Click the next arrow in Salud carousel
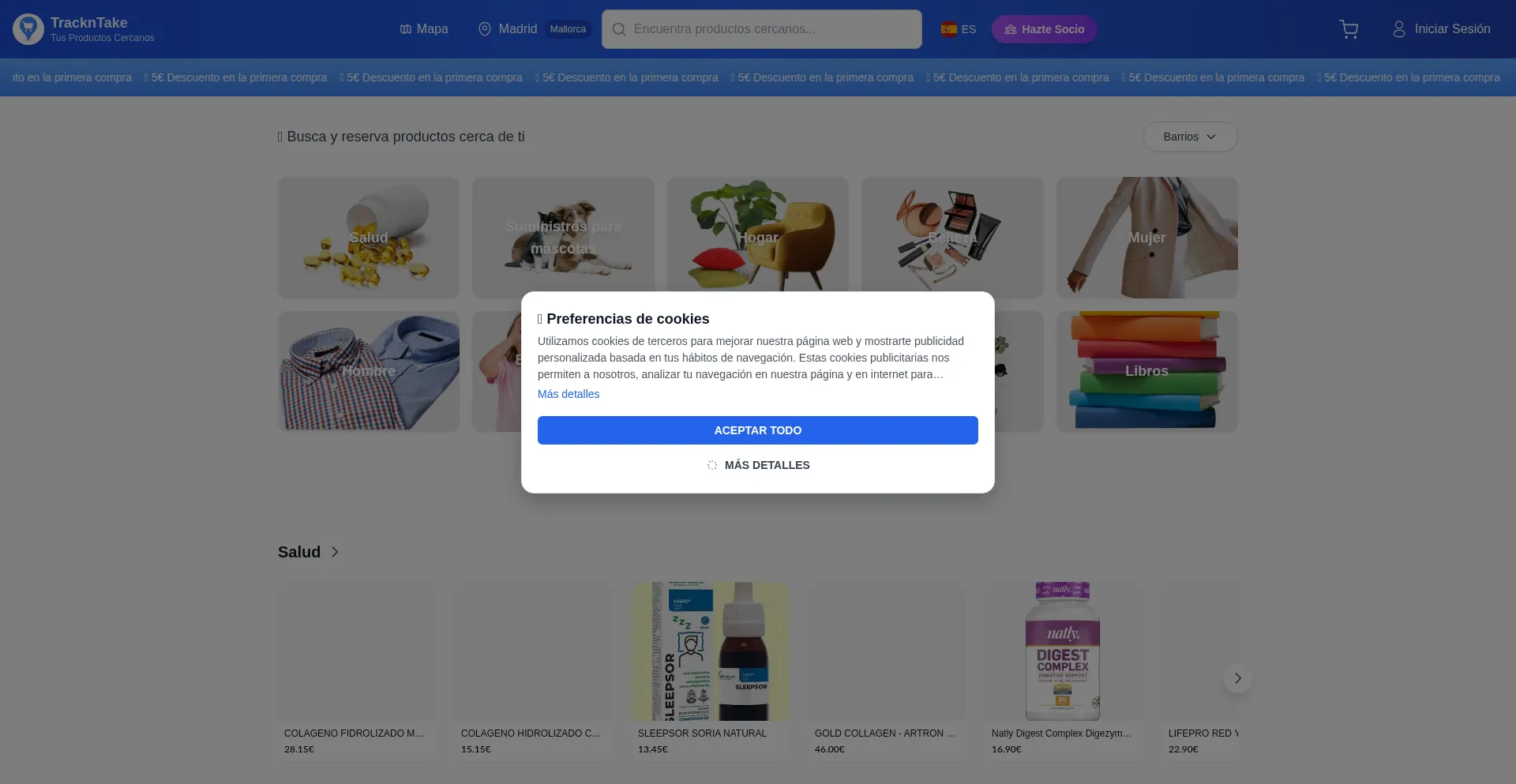This screenshot has width=1516, height=784. click(1237, 678)
